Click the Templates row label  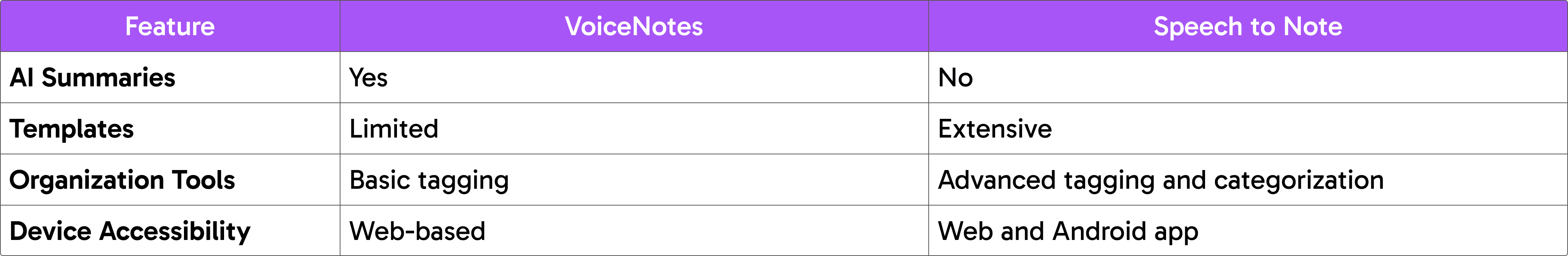(72, 129)
